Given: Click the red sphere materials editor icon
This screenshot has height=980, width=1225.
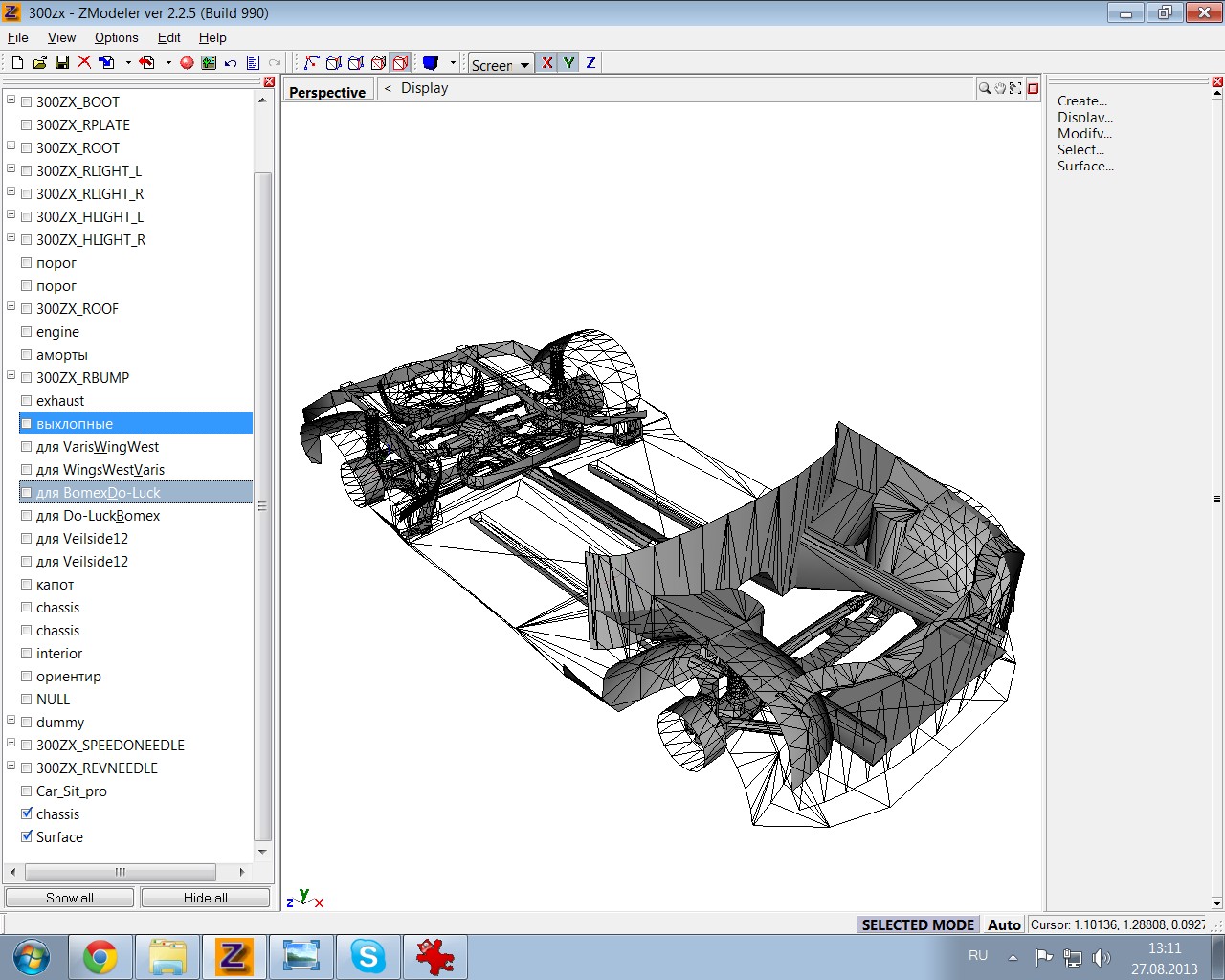Looking at the screenshot, I should (x=187, y=62).
